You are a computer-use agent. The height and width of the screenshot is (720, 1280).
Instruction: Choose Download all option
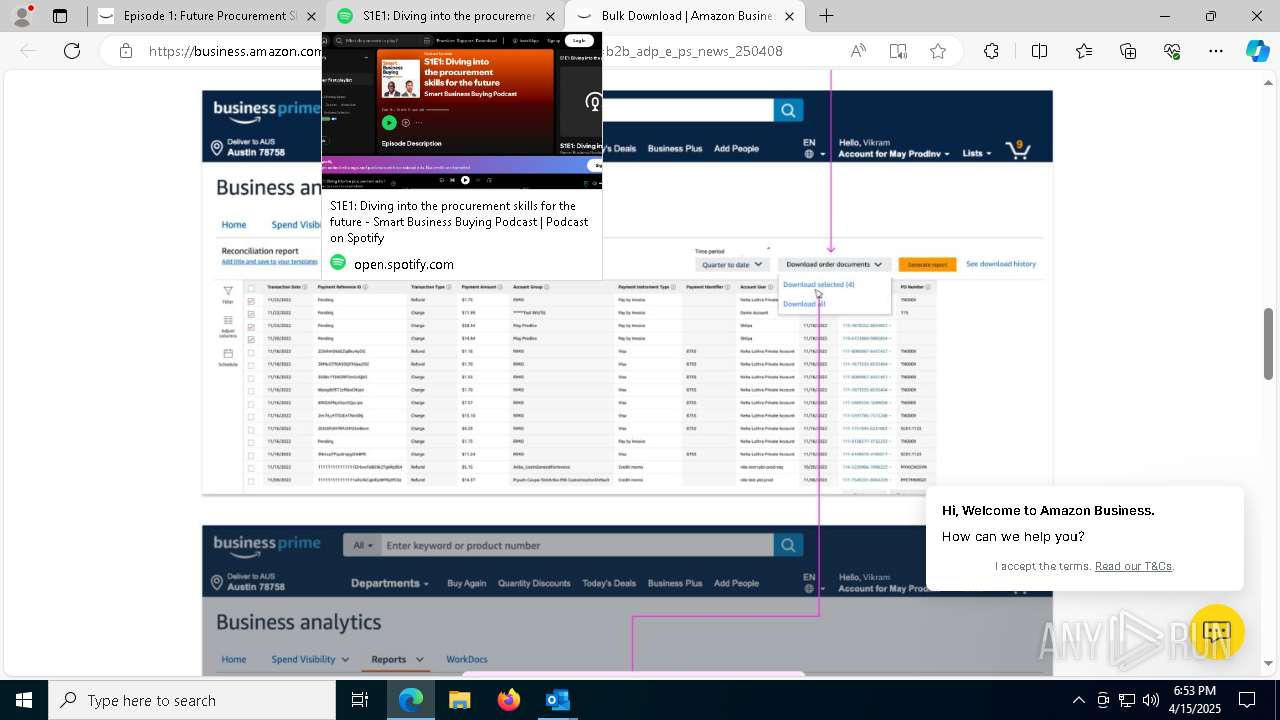804,304
